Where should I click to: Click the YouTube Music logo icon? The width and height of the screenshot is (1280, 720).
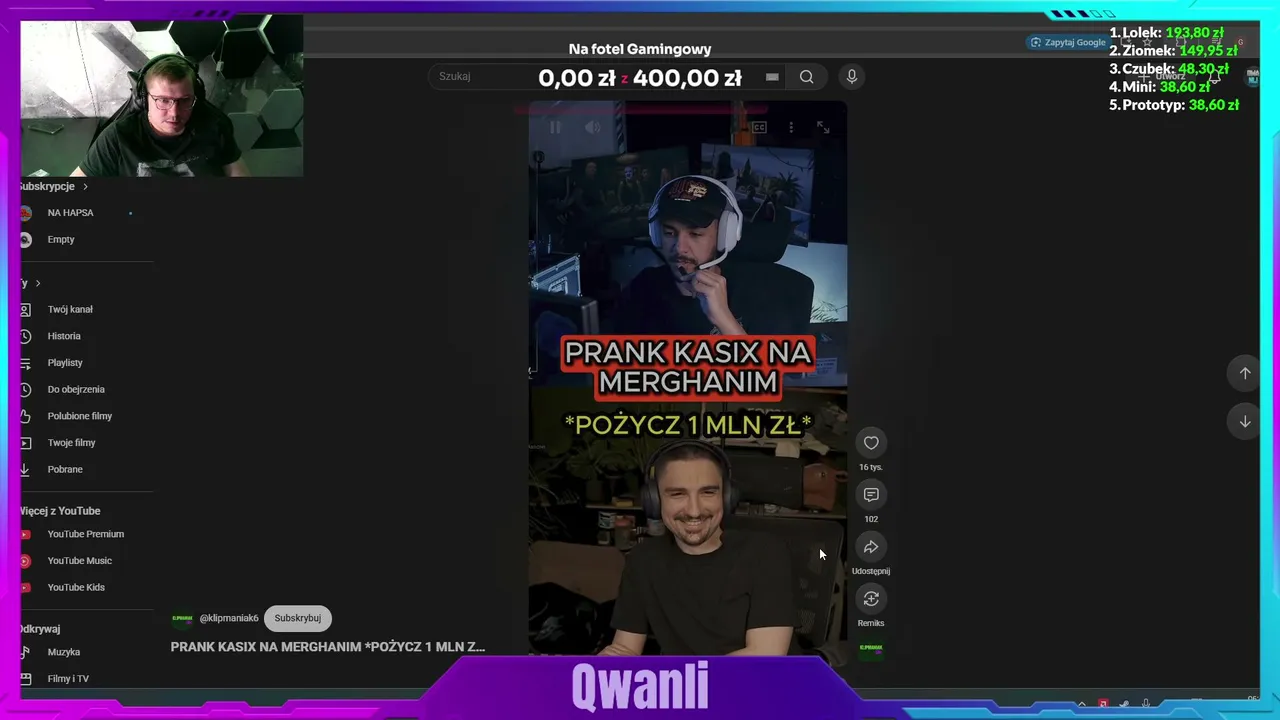(25, 561)
